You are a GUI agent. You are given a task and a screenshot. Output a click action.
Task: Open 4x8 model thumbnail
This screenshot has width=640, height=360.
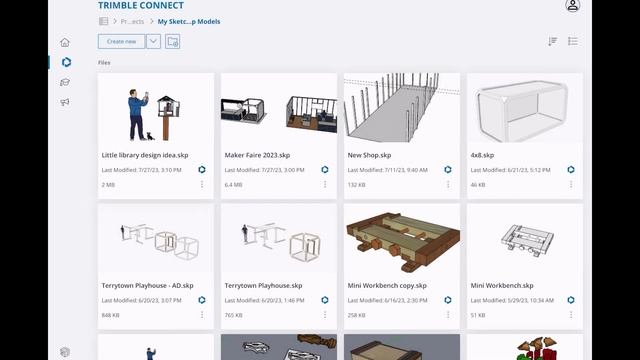pyautogui.click(x=525, y=108)
